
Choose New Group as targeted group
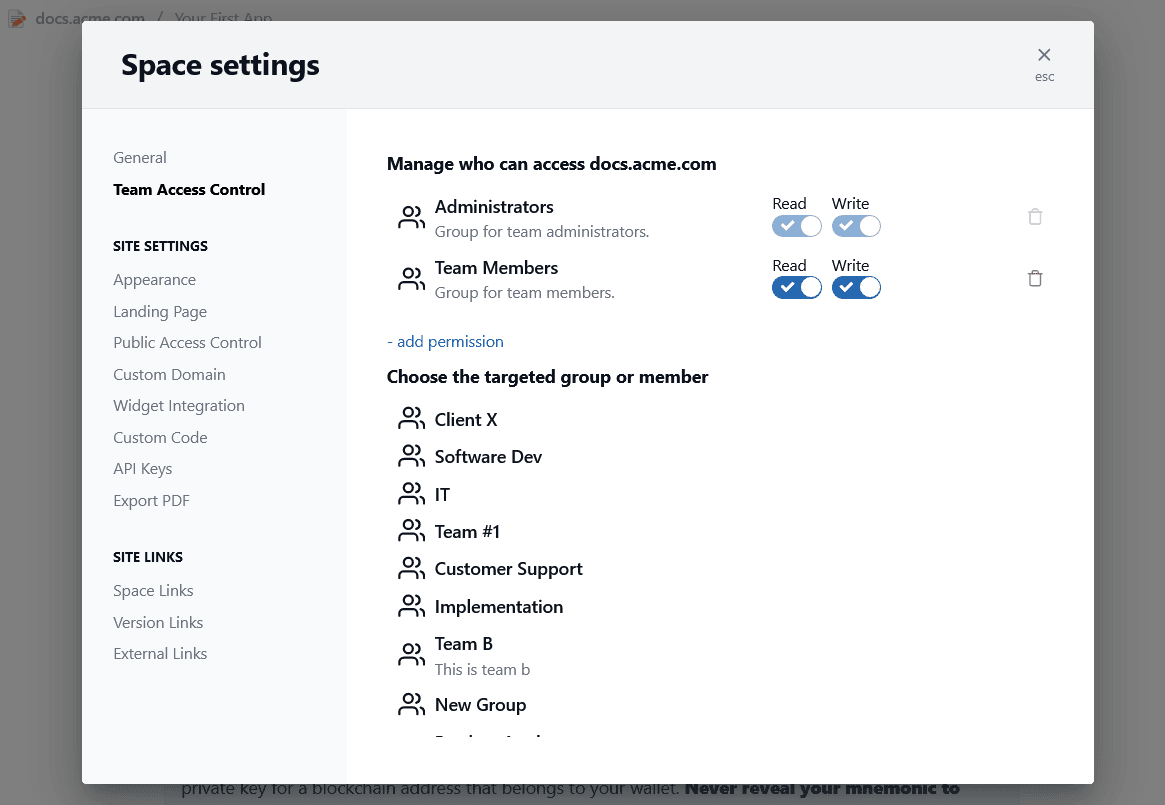click(480, 705)
